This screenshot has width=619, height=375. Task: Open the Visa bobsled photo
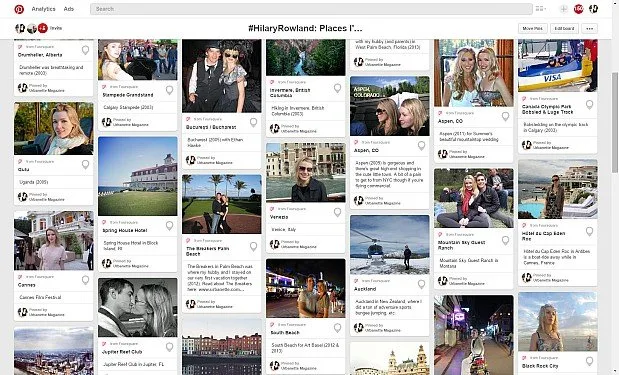pos(558,66)
